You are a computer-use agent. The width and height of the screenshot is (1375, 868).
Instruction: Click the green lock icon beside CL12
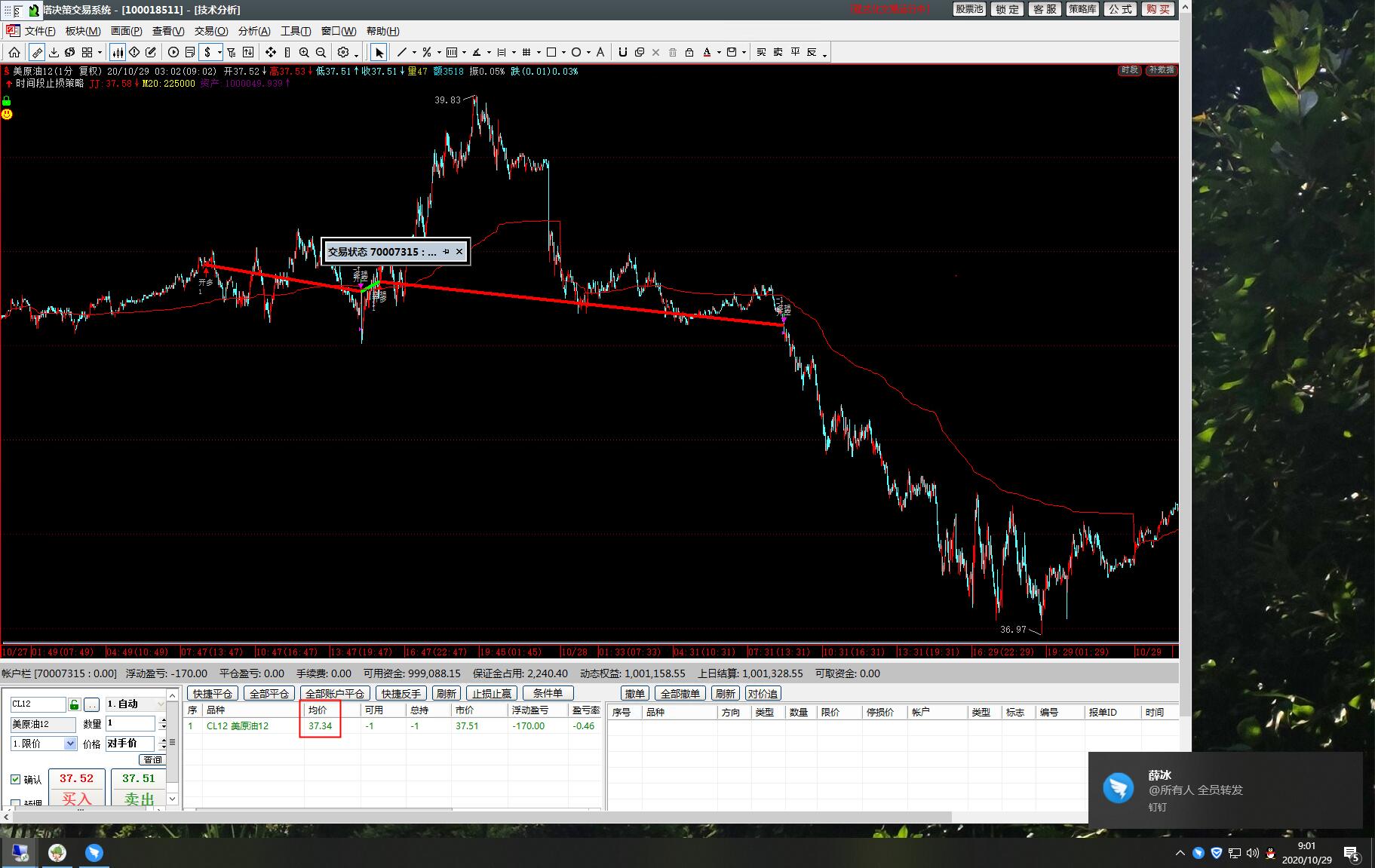pos(75,704)
